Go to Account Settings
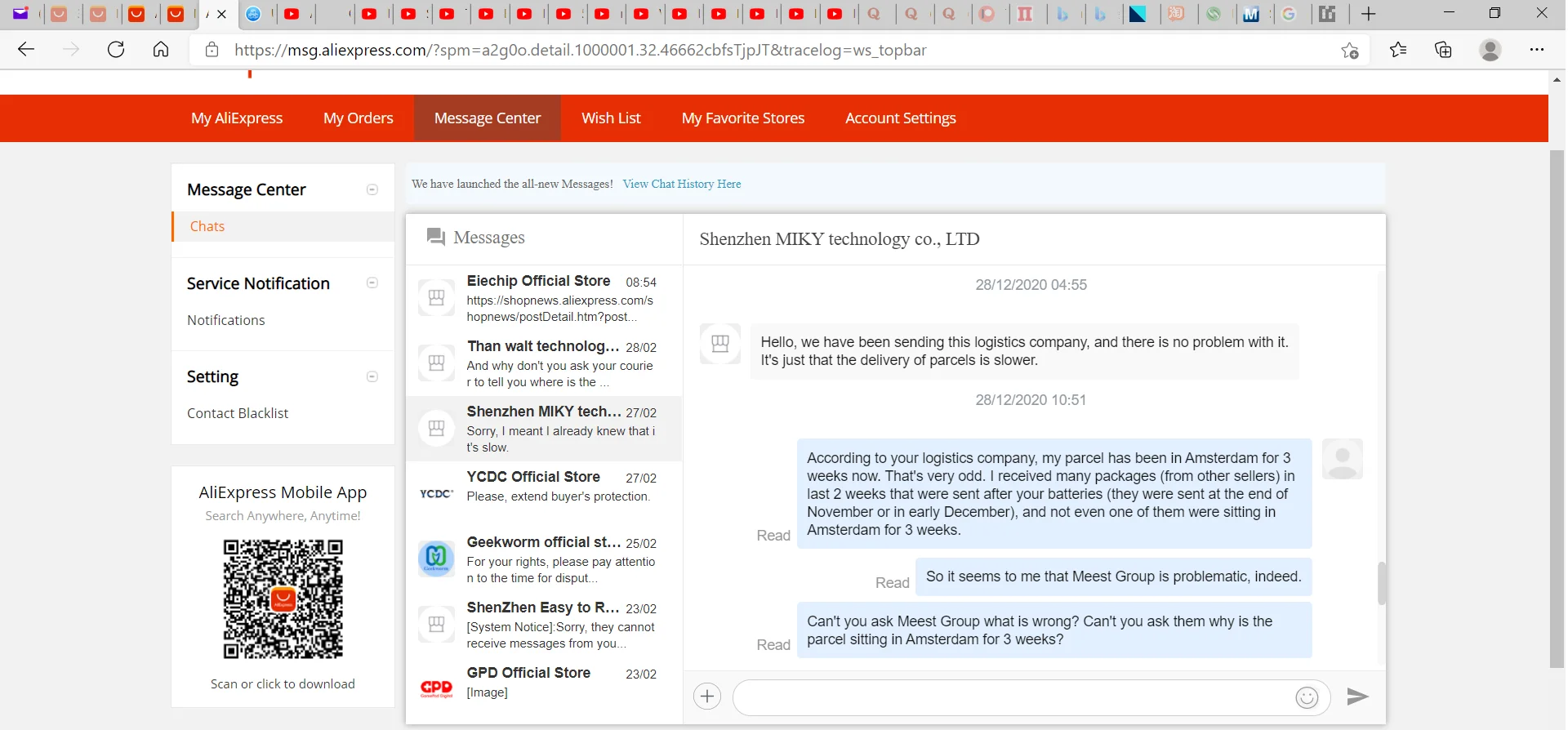Viewport: 1568px width, 730px height. click(901, 118)
